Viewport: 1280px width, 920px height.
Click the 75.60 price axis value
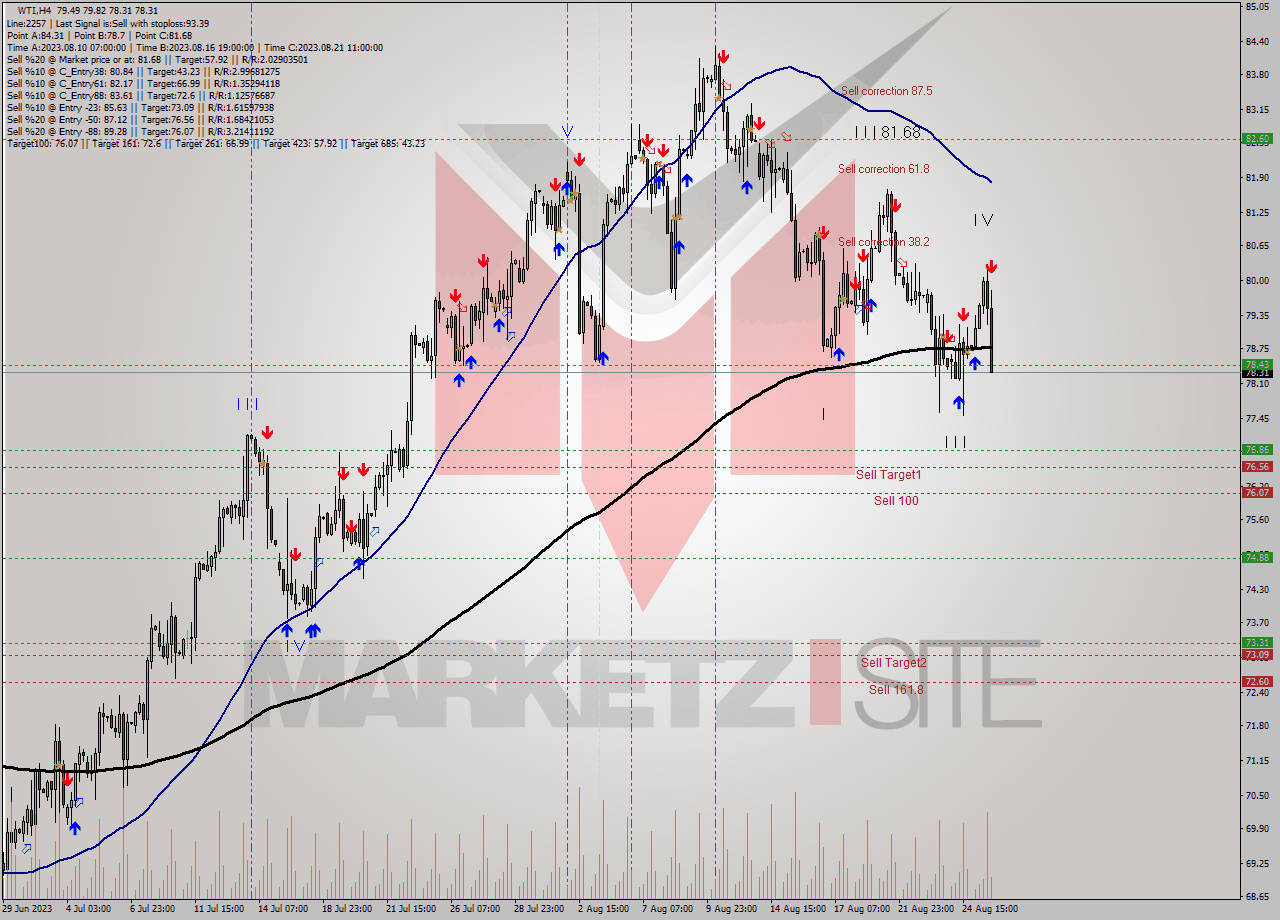(x=1257, y=520)
